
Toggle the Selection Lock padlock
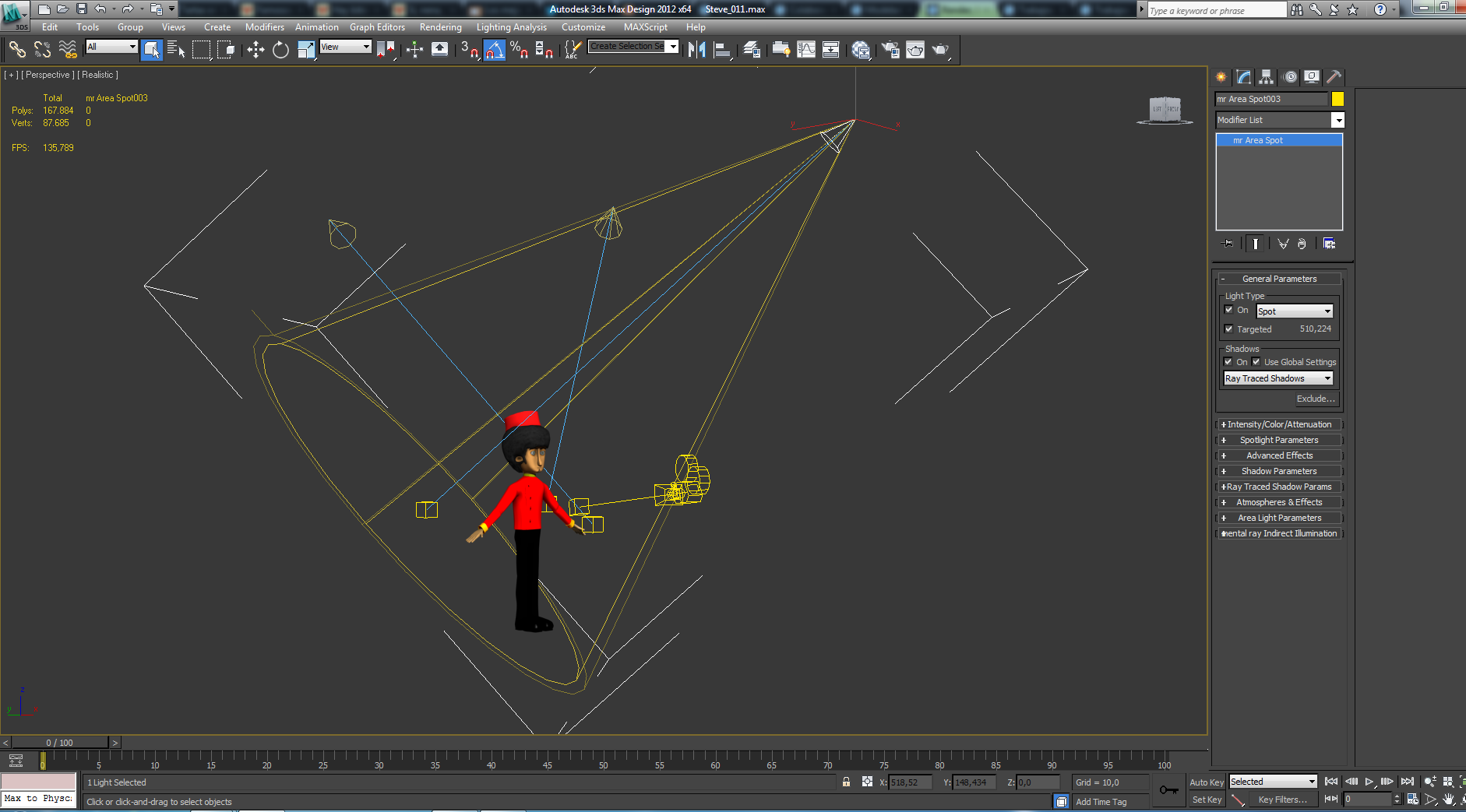click(x=846, y=782)
